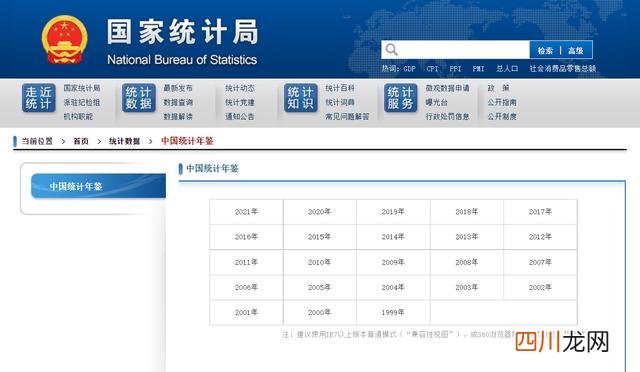640x372 pixels.
Task: Open the 2016年 yearbook
Action: (246, 237)
